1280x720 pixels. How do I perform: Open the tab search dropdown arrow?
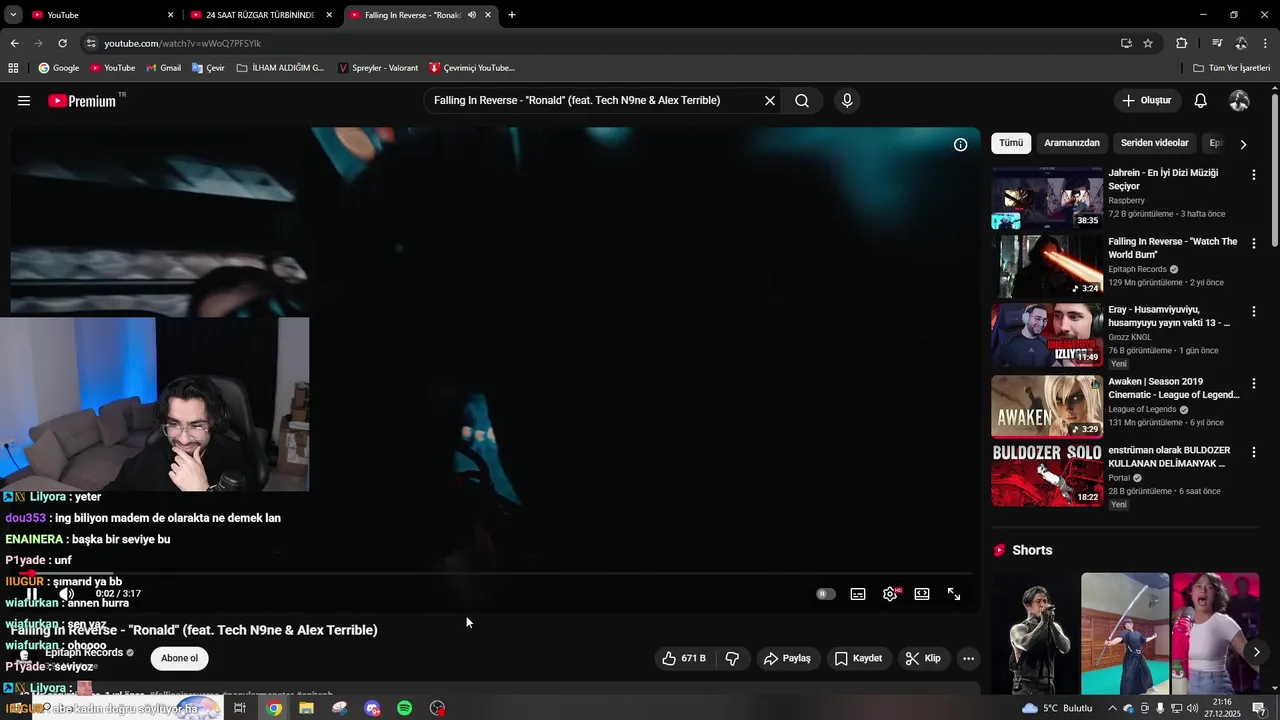(x=13, y=15)
